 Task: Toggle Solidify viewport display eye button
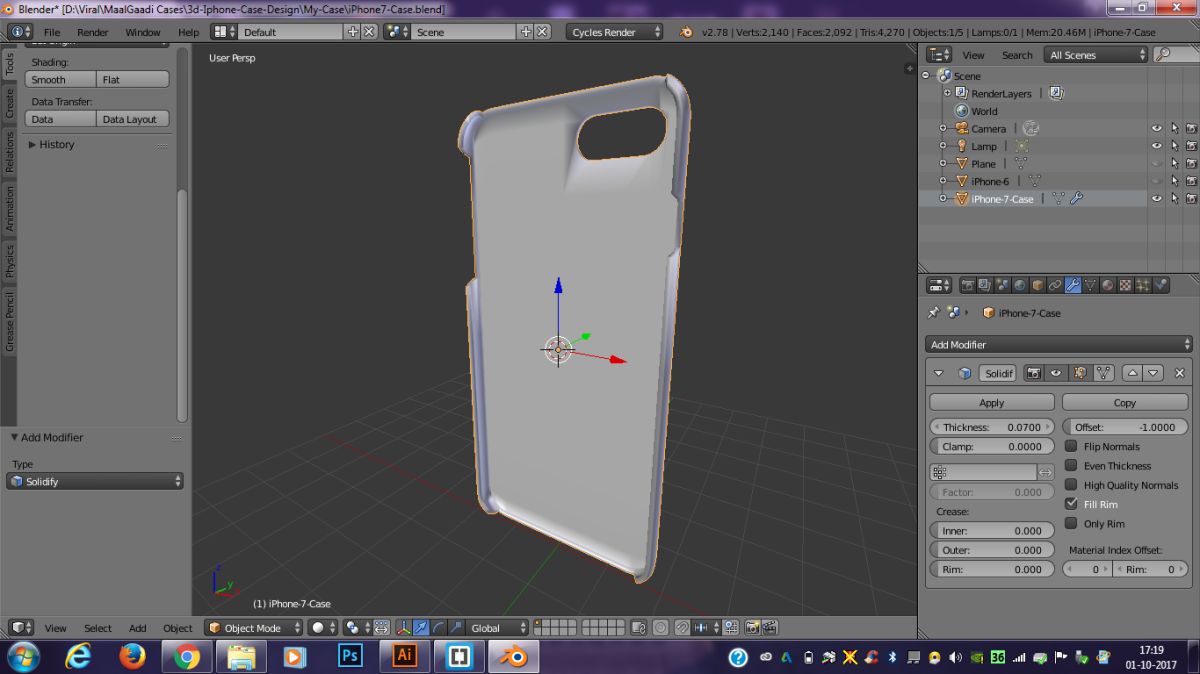pos(1056,373)
